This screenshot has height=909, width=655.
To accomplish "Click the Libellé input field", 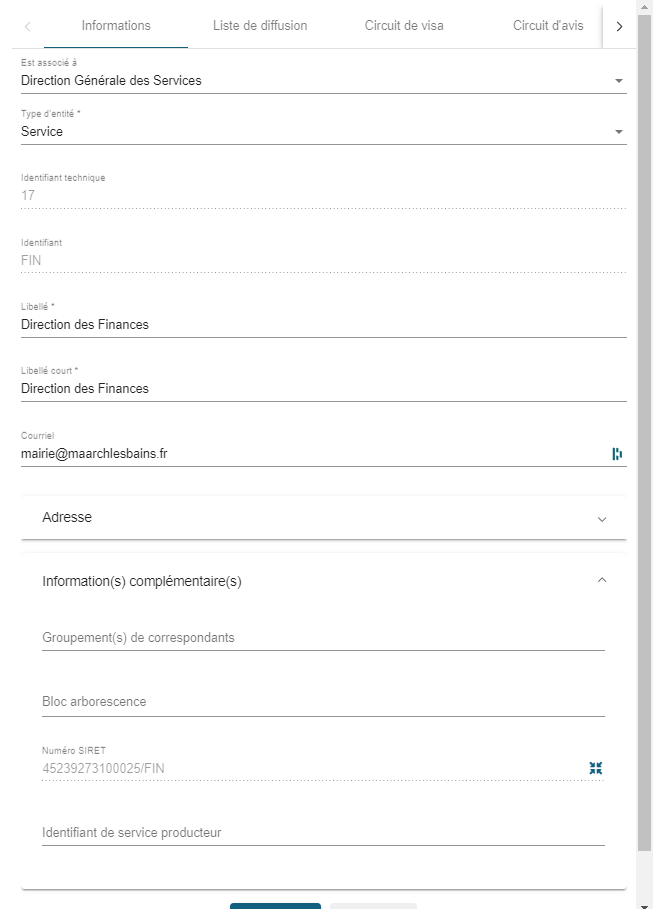I will (x=323, y=325).
